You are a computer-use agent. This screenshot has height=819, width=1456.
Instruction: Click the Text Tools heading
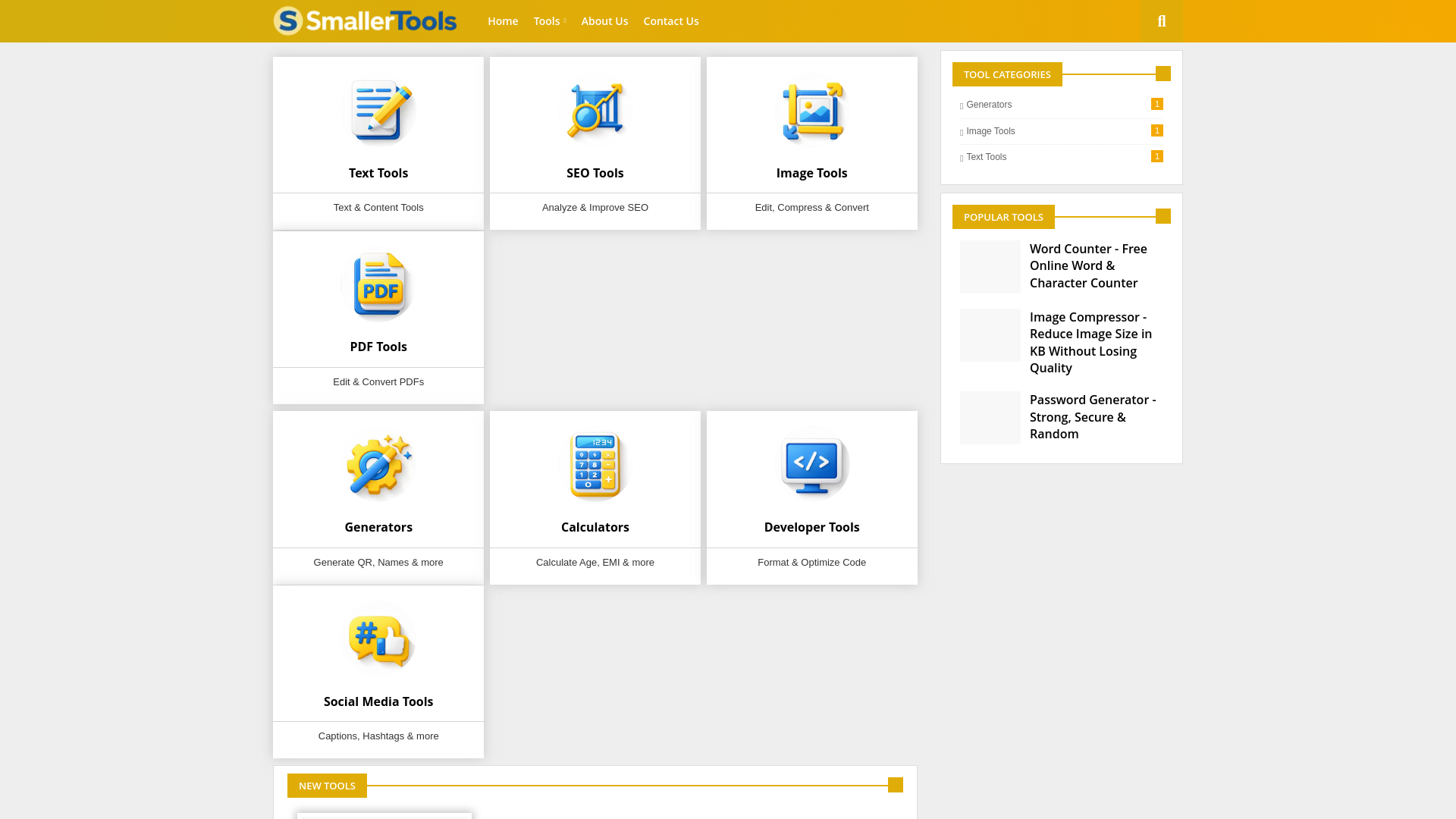click(x=378, y=173)
